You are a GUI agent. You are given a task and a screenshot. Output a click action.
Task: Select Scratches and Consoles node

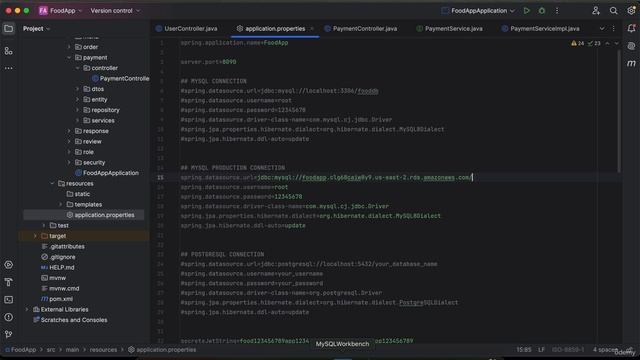70,320
